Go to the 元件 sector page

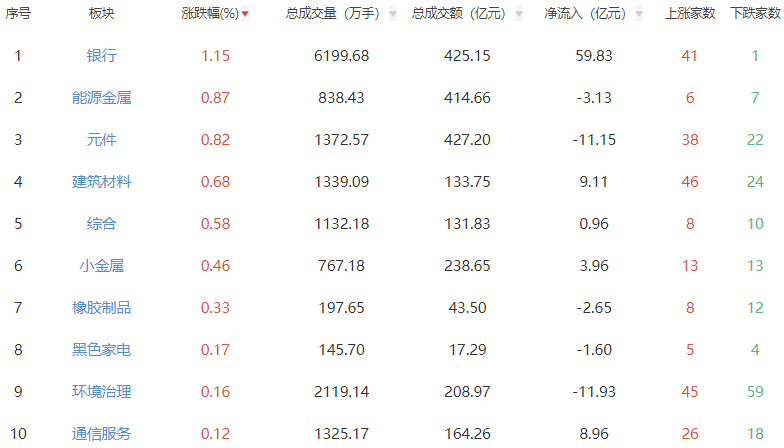click(x=101, y=140)
